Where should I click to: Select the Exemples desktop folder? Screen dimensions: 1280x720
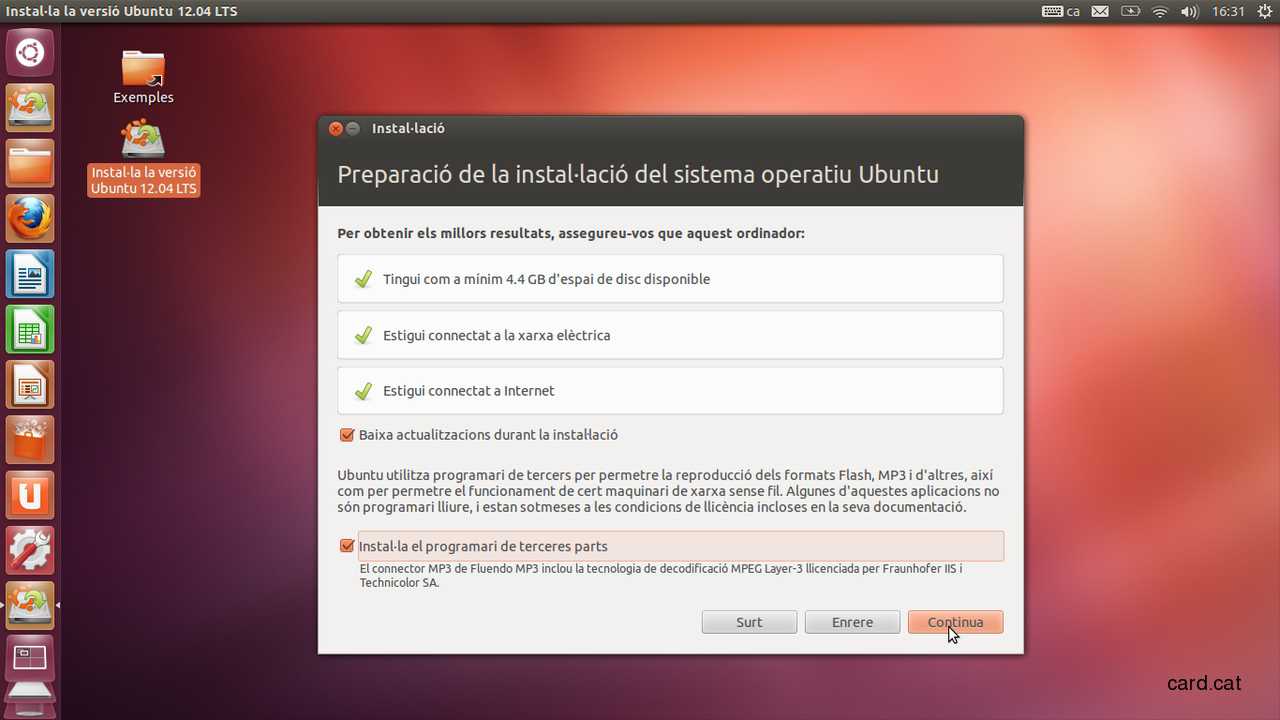point(143,77)
